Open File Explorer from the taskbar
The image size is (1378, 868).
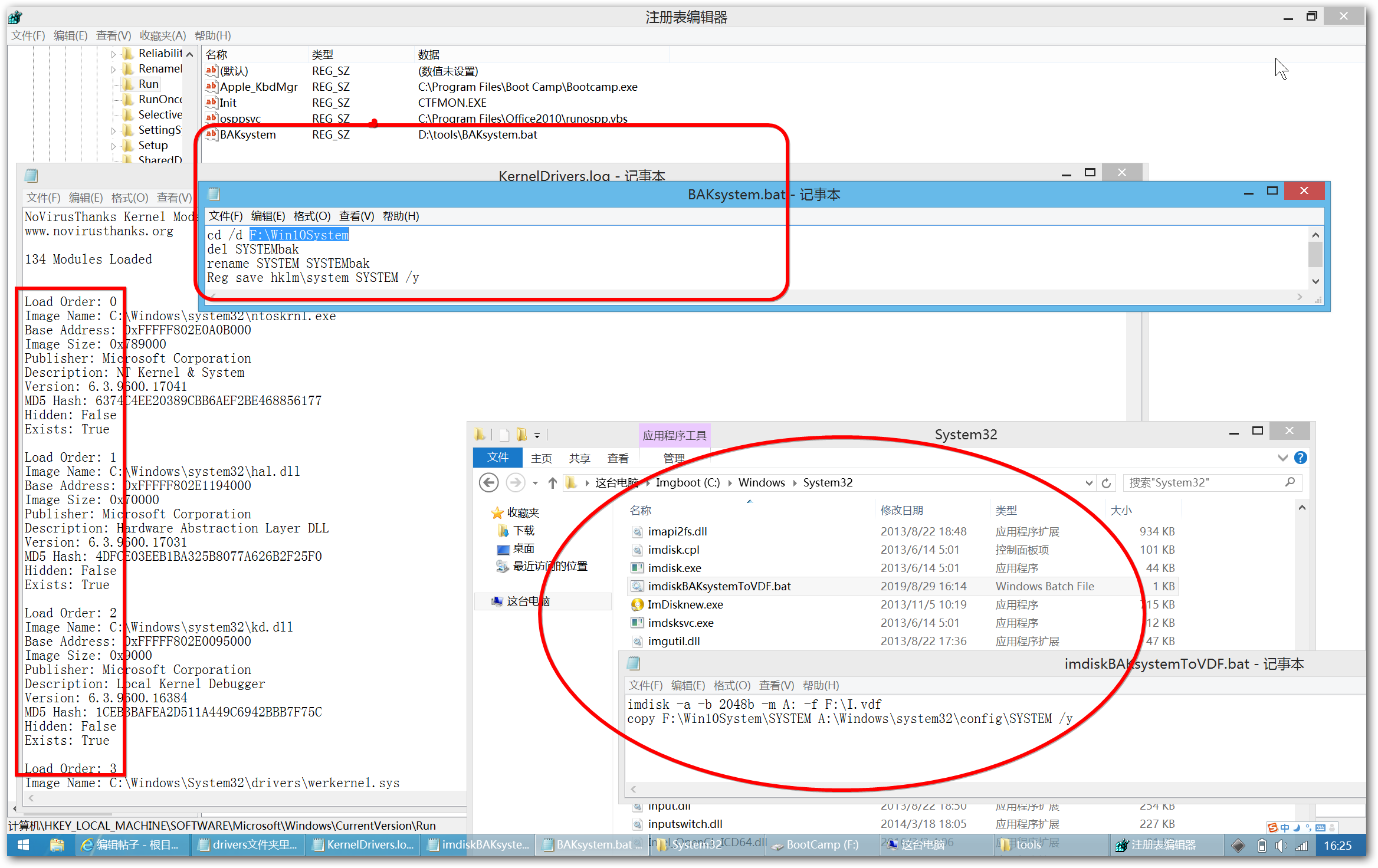coord(57,845)
